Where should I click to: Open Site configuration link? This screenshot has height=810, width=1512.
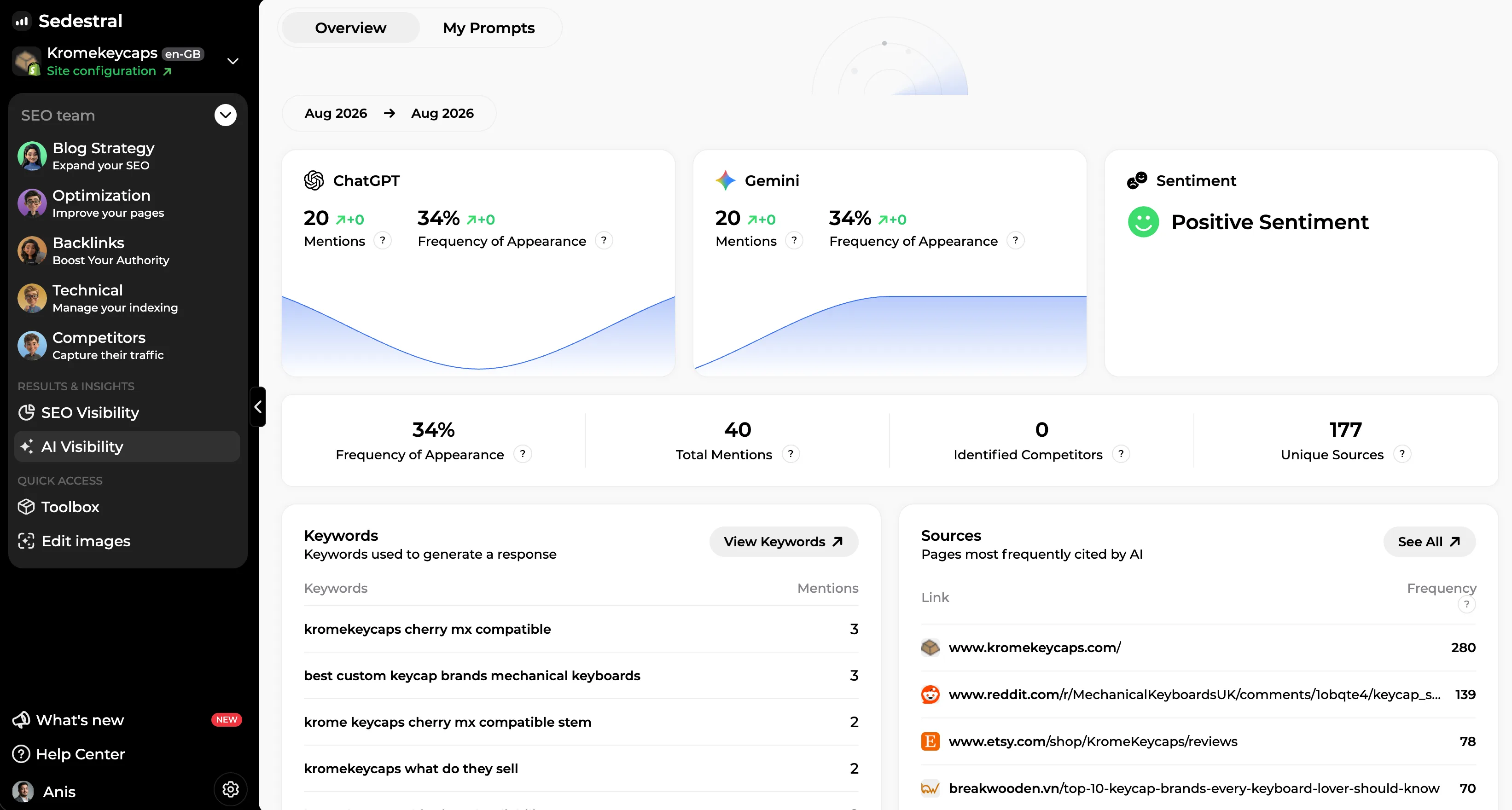pyautogui.click(x=109, y=71)
